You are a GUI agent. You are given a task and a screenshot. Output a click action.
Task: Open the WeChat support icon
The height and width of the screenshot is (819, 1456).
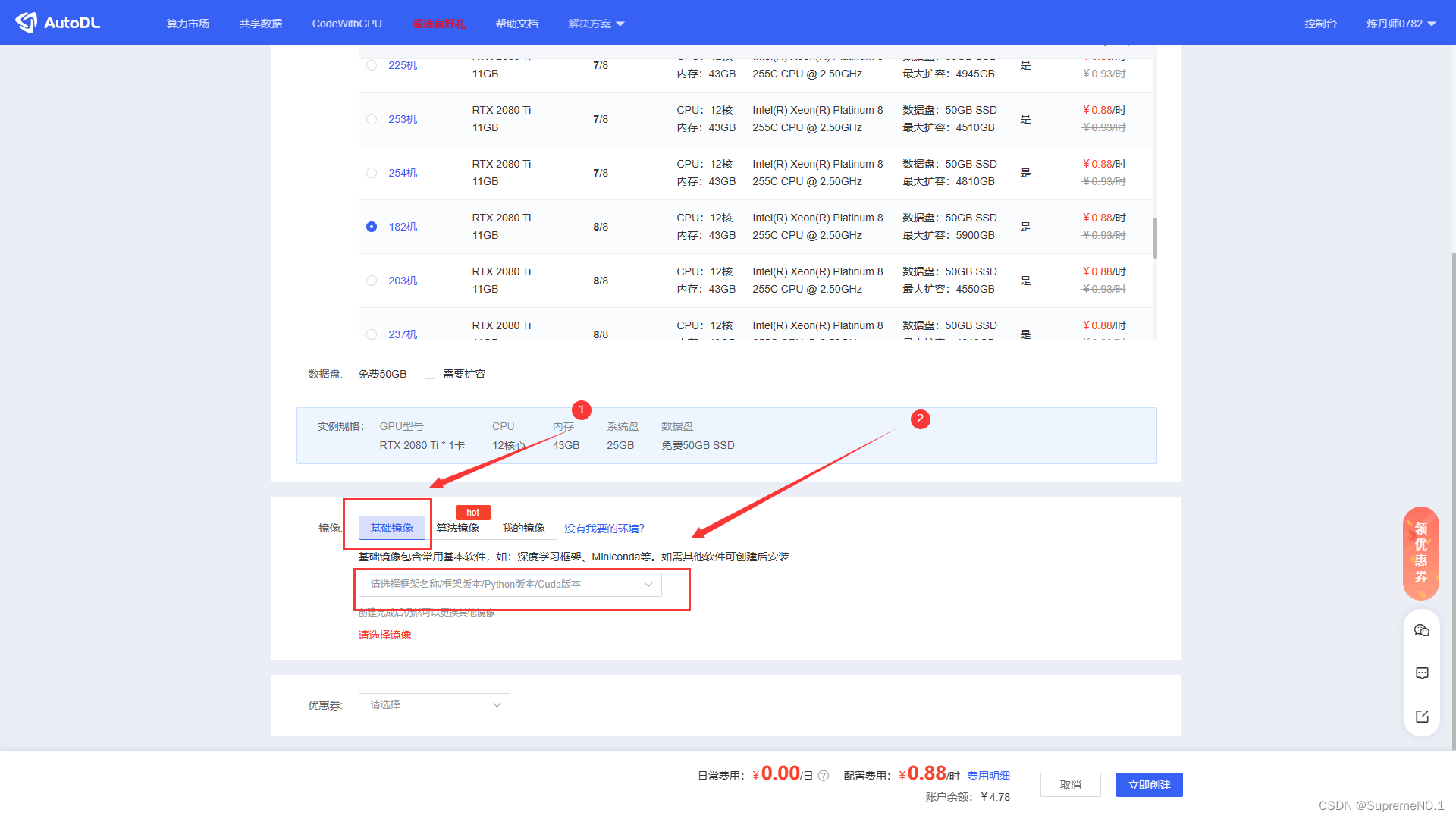pos(1422,630)
